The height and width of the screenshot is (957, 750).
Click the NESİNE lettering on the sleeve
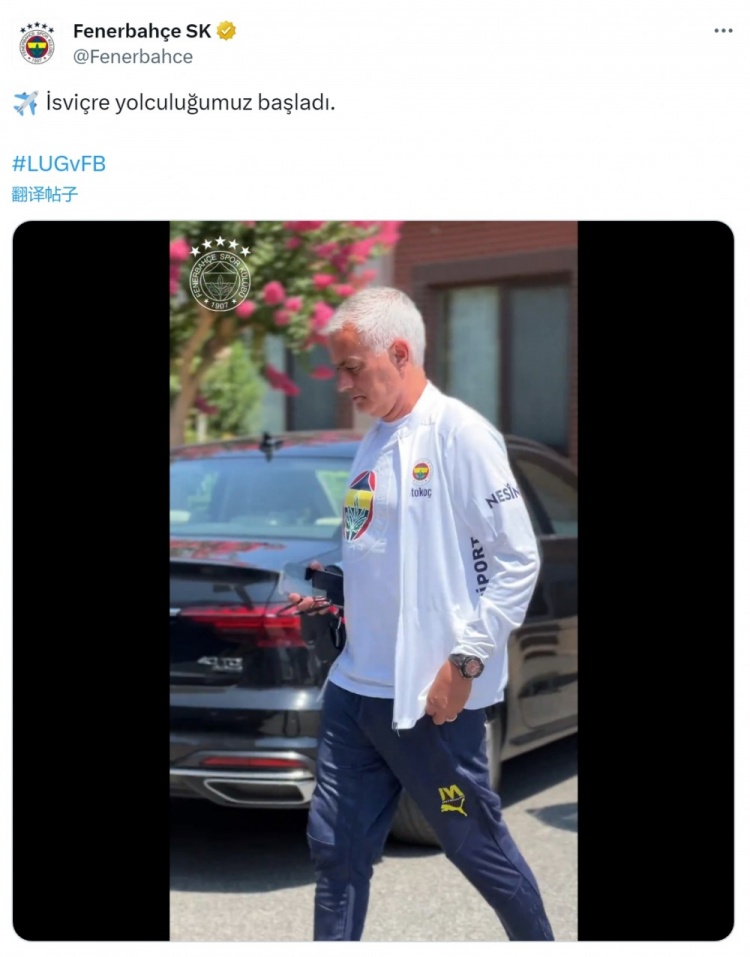point(502,496)
